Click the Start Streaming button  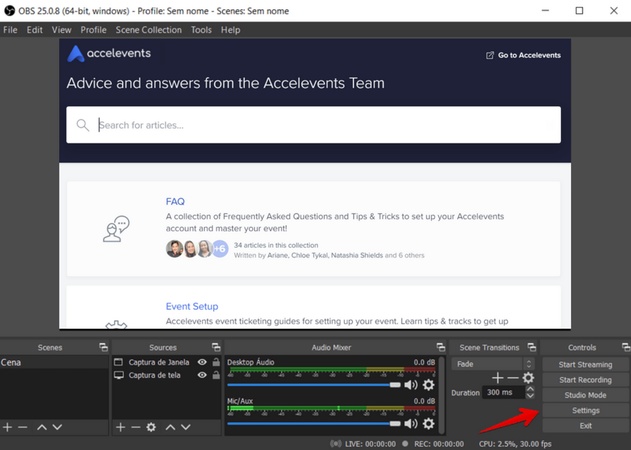[x=585, y=364]
